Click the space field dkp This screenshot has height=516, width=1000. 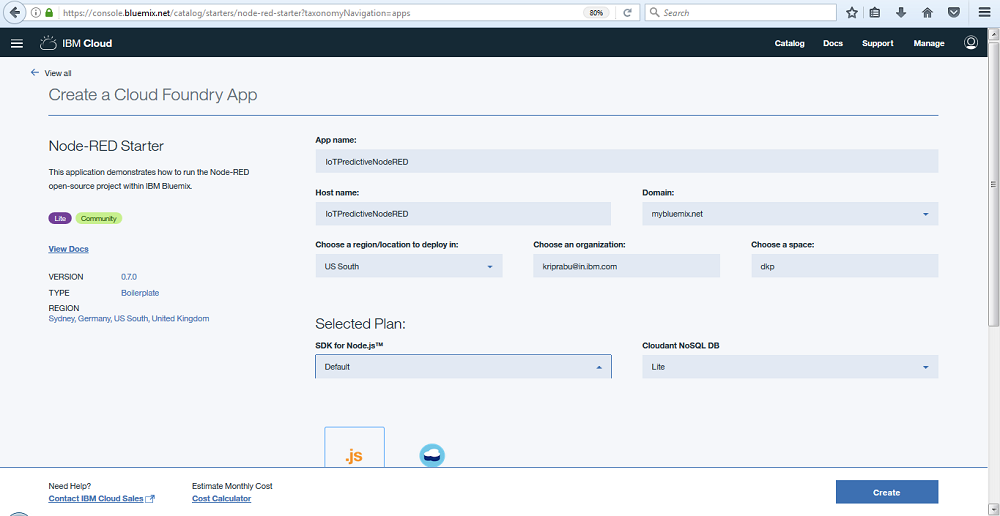pos(844,266)
